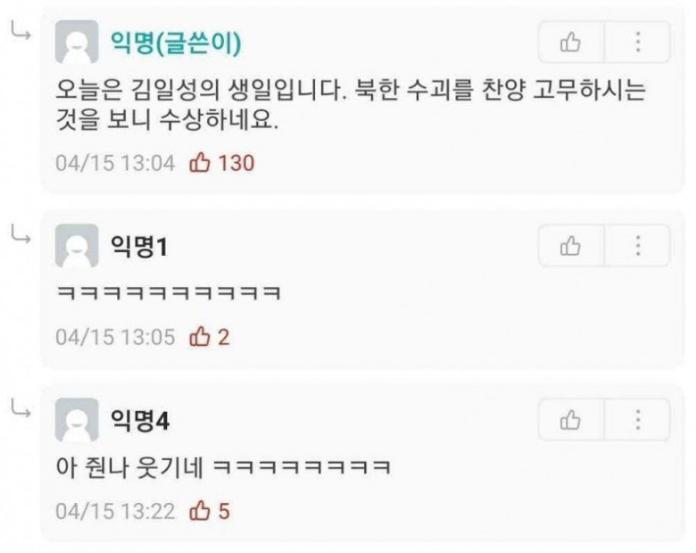The image size is (696, 553).
Task: Like the 익명1 comment using thumbs-up button
Action: pyautogui.click(x=571, y=245)
